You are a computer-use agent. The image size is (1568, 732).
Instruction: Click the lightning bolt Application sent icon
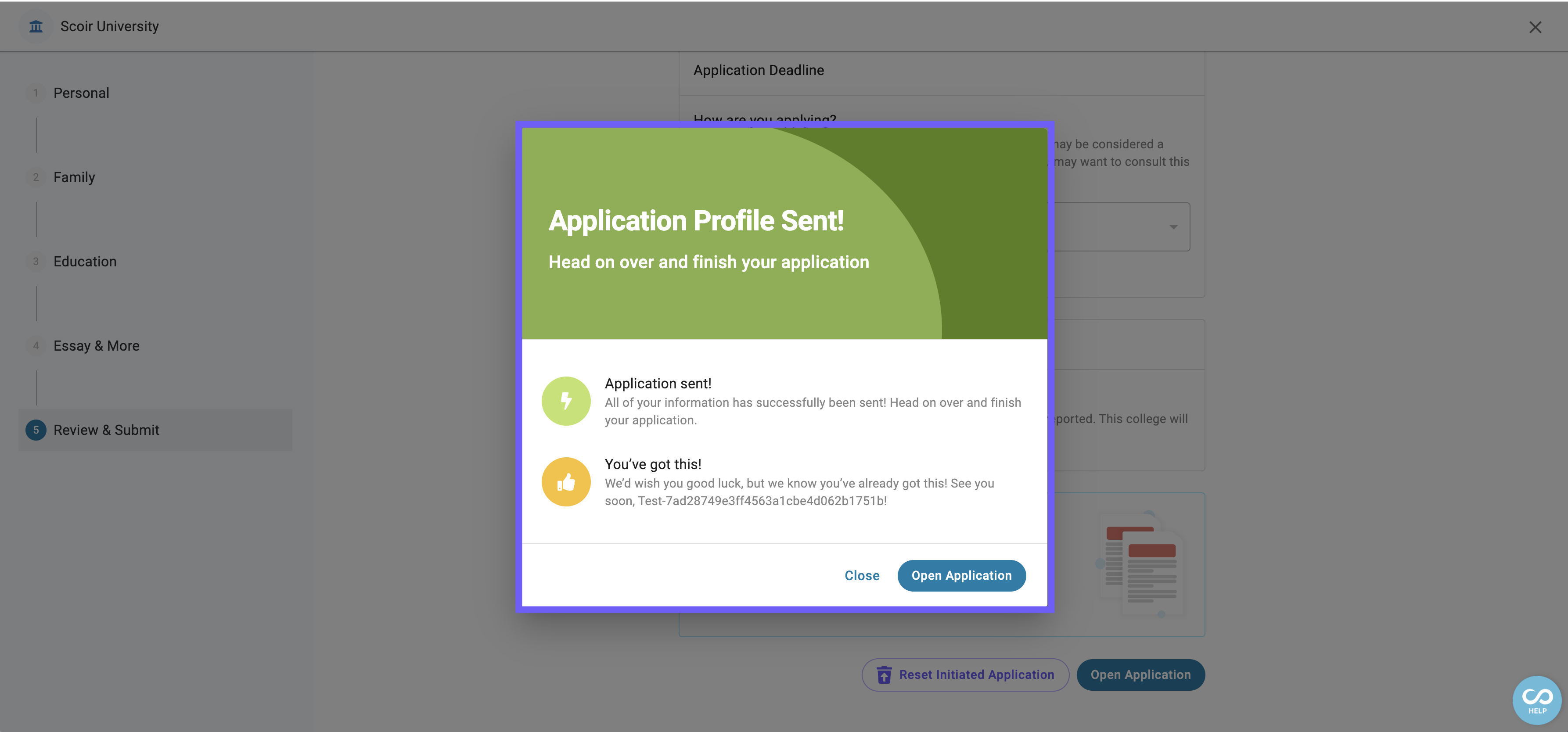click(x=566, y=401)
